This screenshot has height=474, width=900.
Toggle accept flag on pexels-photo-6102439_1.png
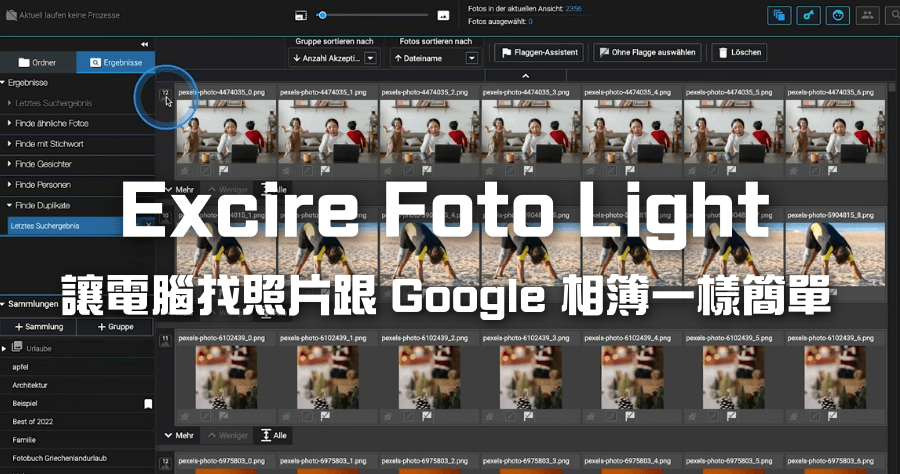(325, 416)
